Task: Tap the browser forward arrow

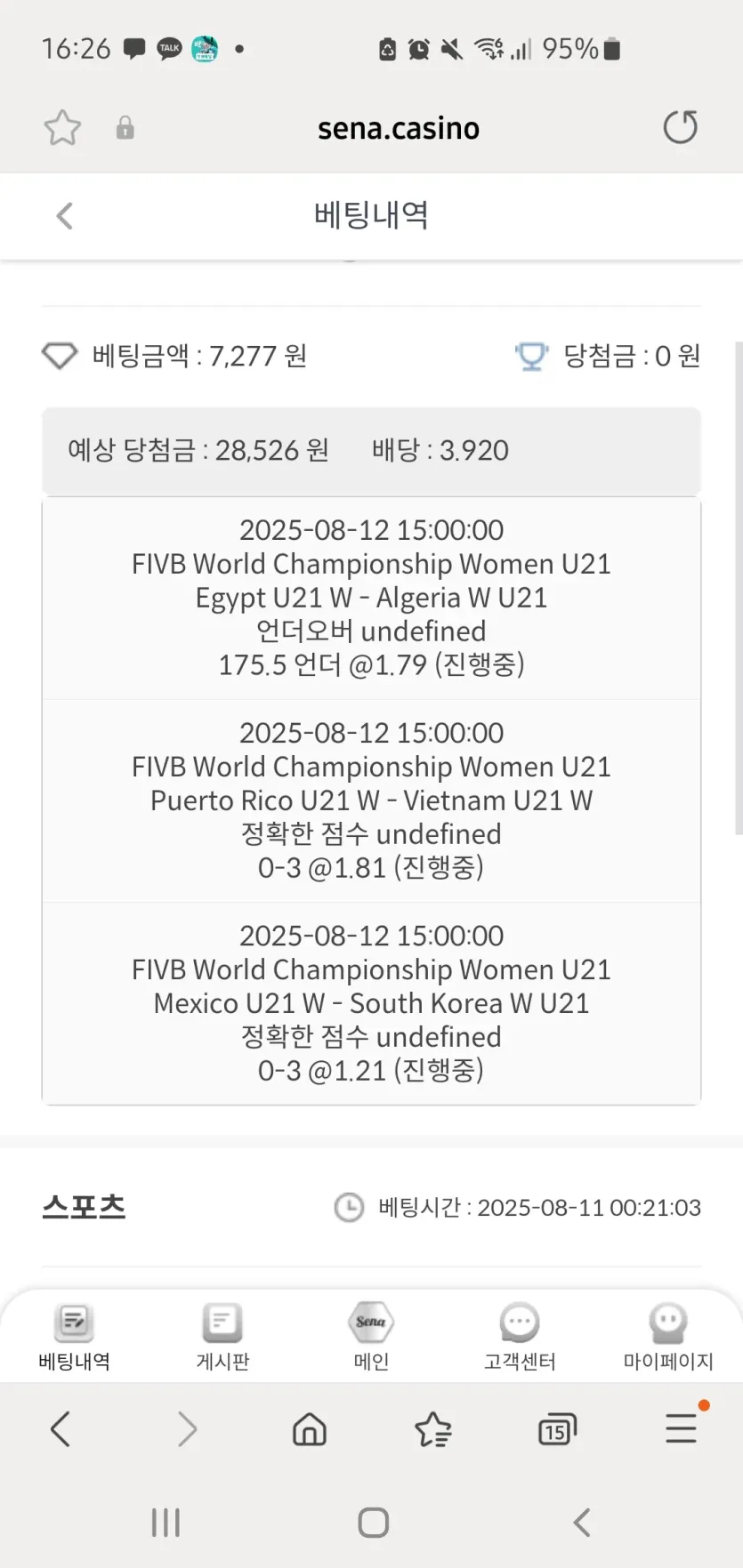Action: coord(186,1430)
